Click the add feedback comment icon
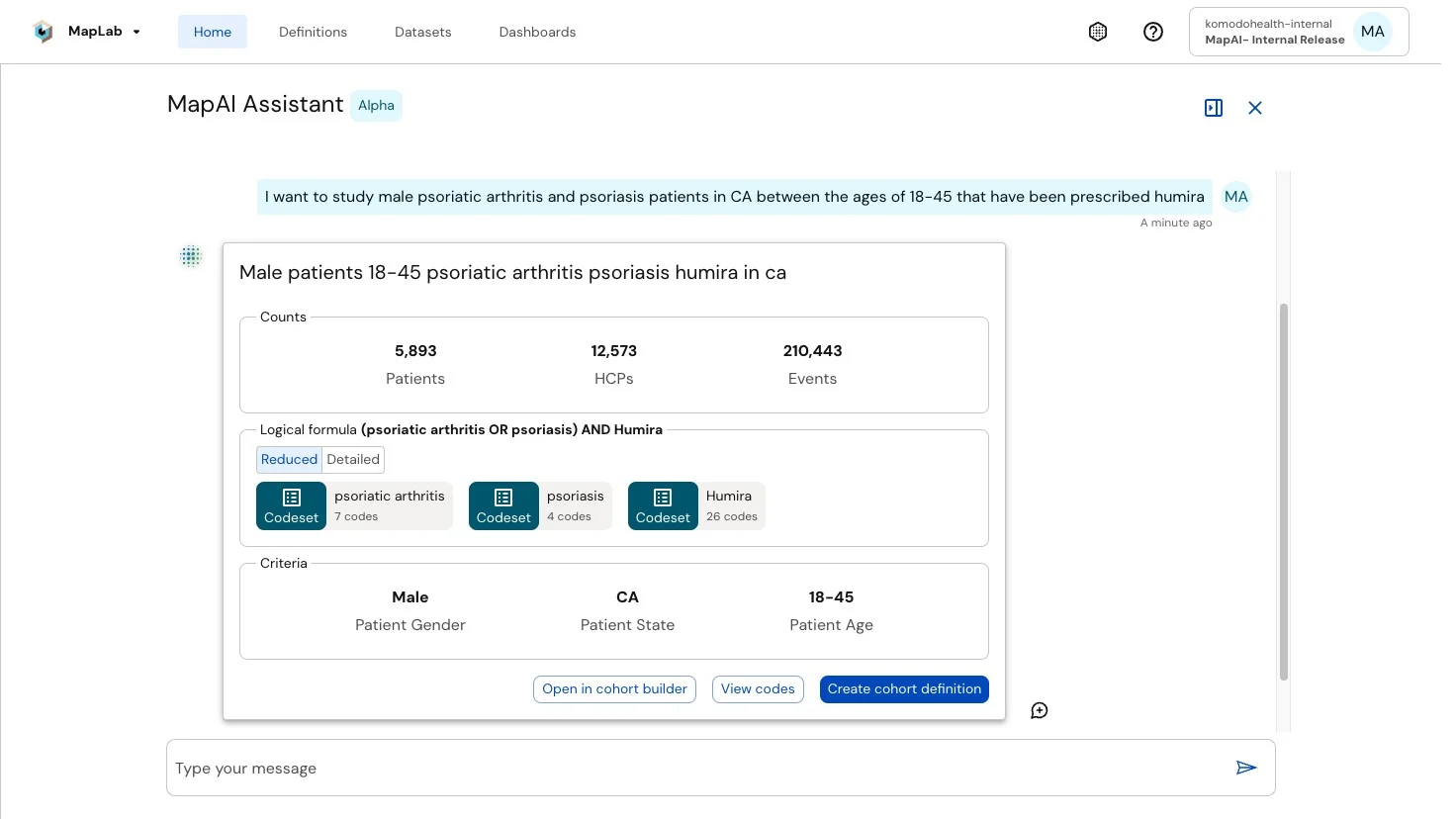1456x819 pixels. pos(1040,710)
